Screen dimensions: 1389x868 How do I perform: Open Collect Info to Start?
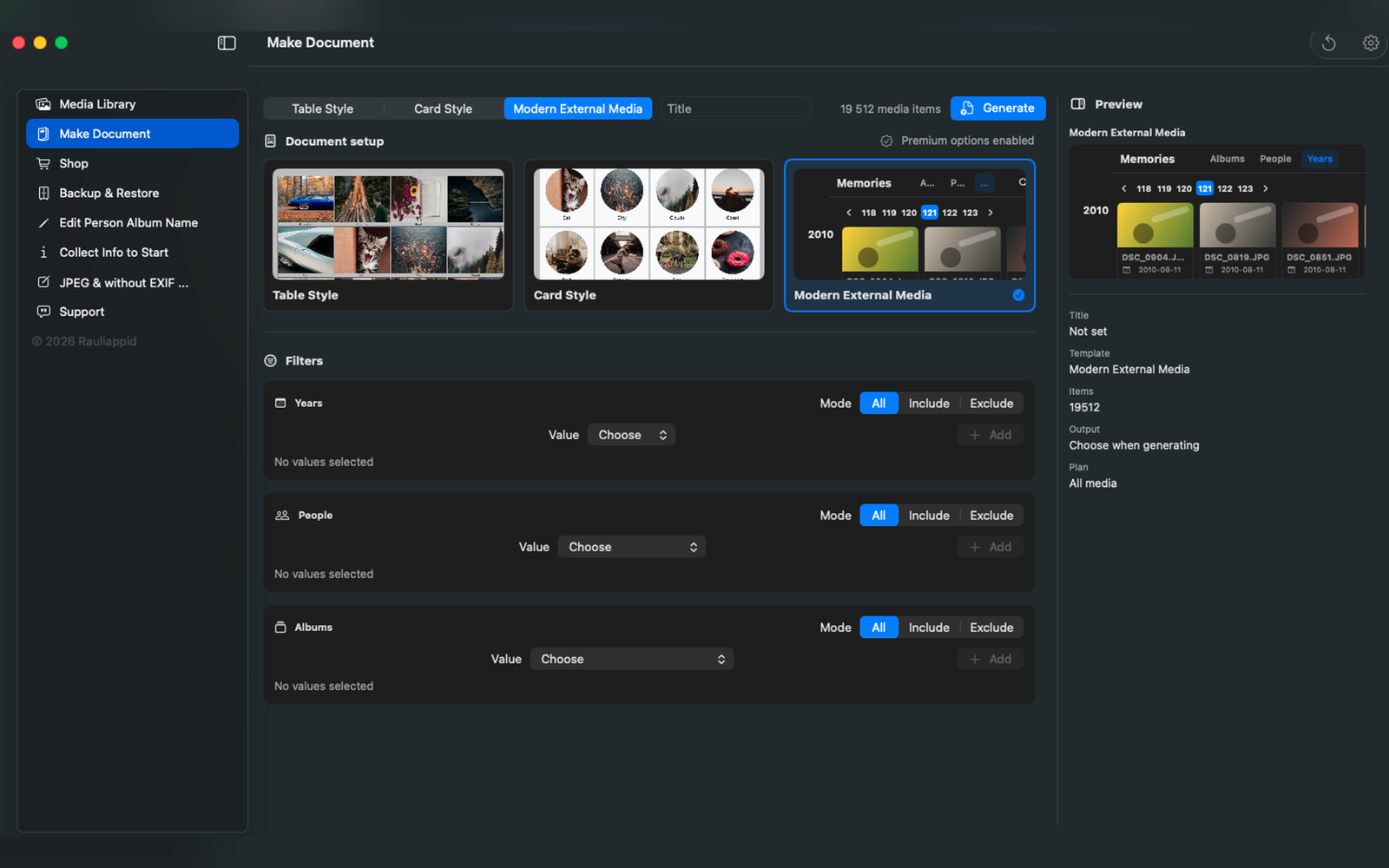point(133,252)
